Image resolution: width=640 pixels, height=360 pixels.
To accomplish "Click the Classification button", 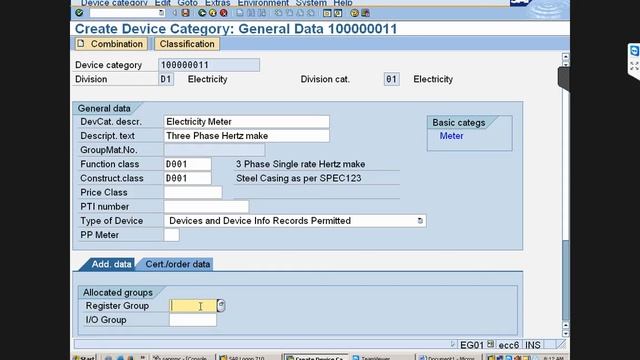I will click(187, 44).
